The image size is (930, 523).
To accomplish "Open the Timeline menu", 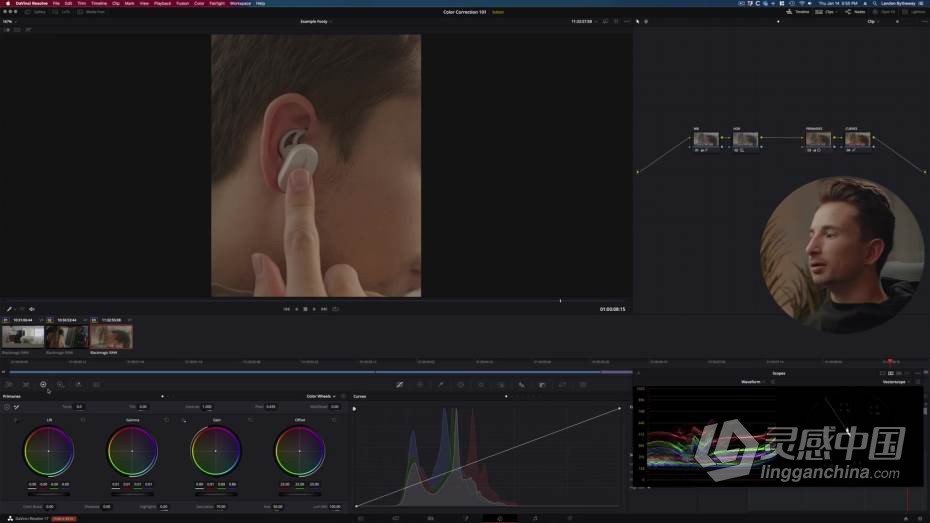I will click(99, 4).
